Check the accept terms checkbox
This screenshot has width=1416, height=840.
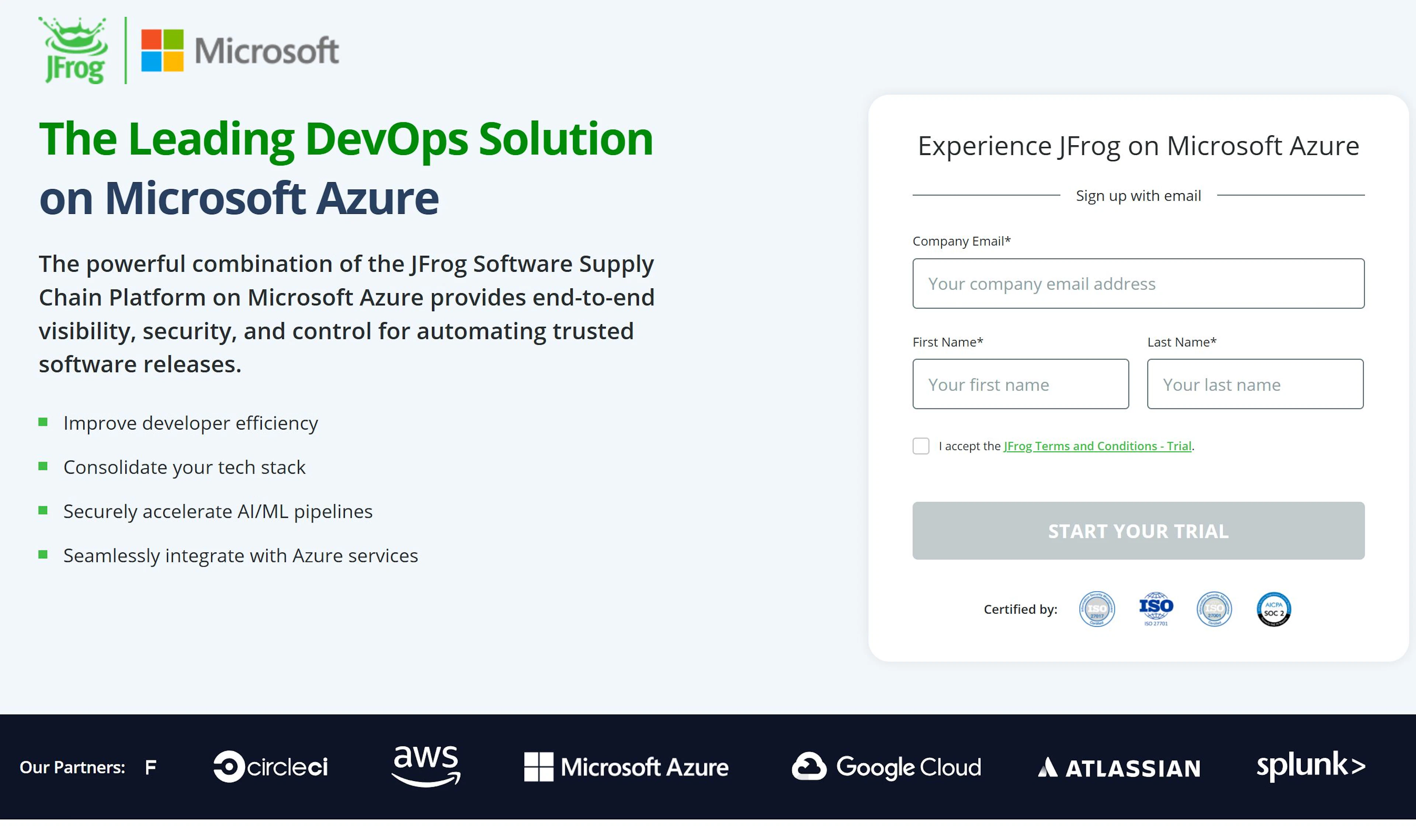[921, 446]
